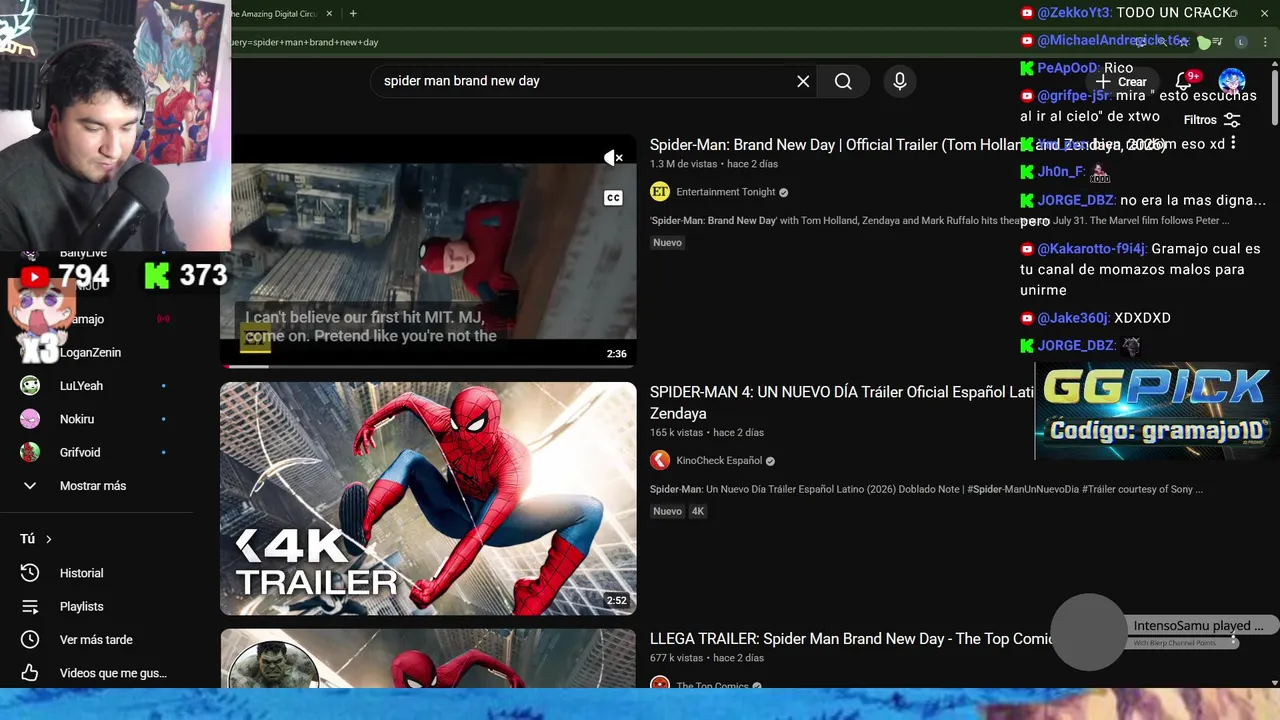This screenshot has height=720, width=1280.
Task: Open the KinoCheck Español channel avatar
Action: click(x=659, y=460)
